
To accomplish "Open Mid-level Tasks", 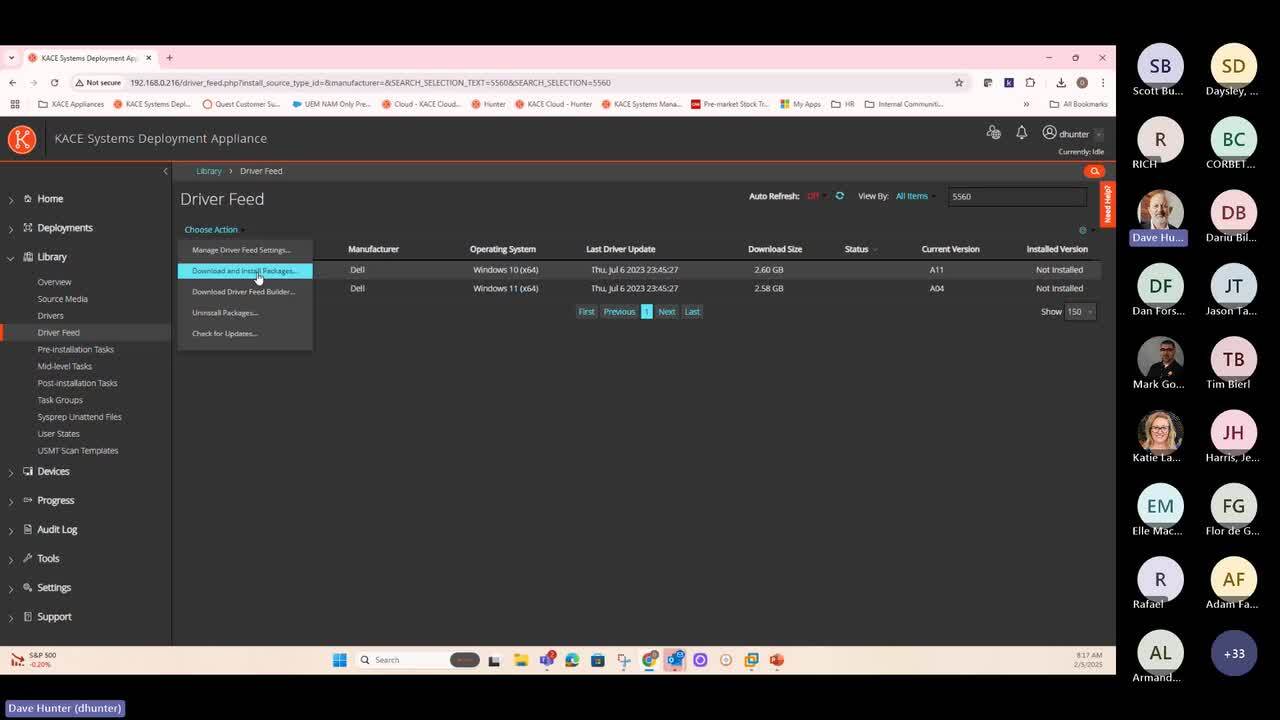I will [x=64, y=366].
